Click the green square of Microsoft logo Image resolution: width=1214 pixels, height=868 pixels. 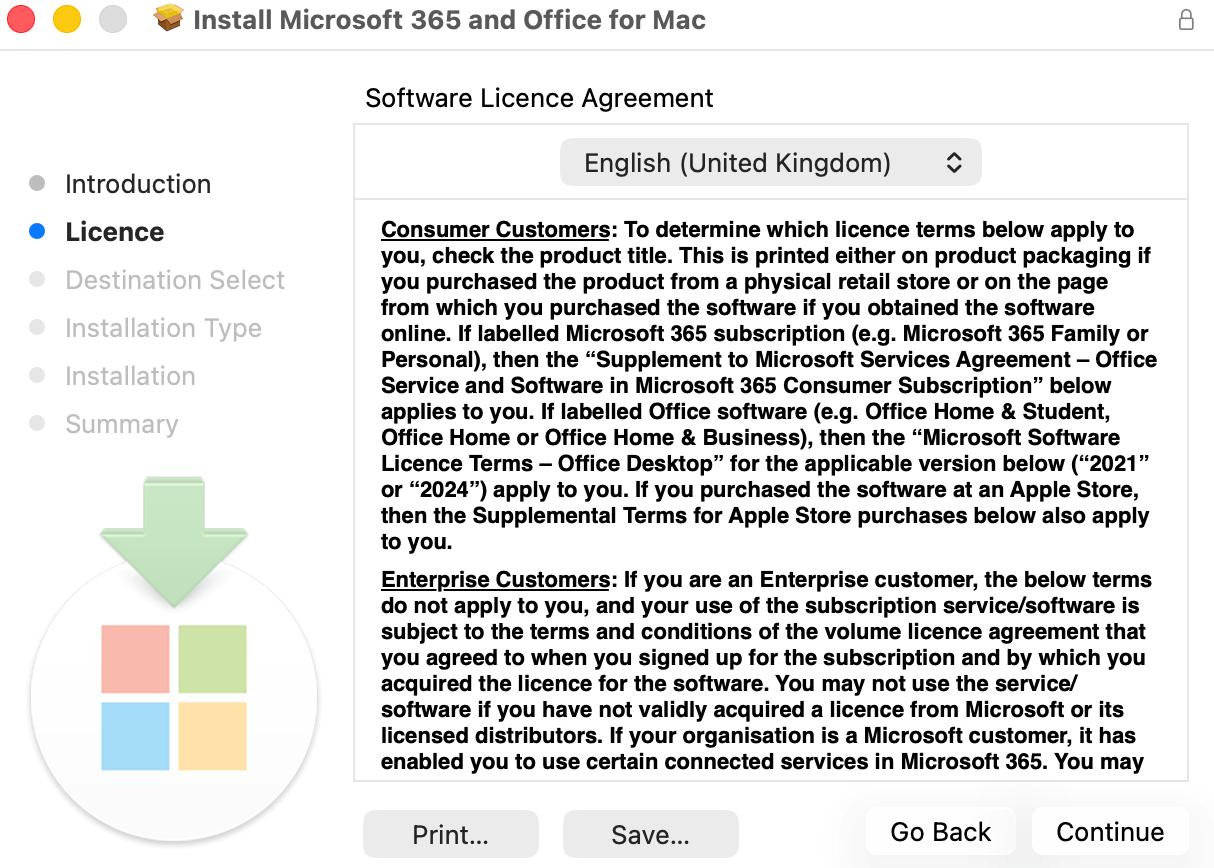pyautogui.click(x=212, y=659)
